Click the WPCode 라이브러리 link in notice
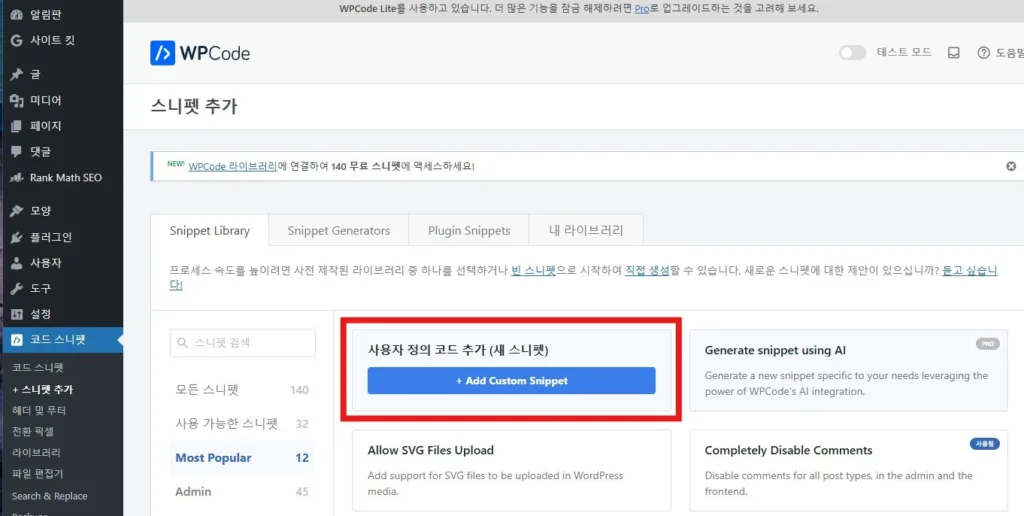1024x516 pixels. 232,166
